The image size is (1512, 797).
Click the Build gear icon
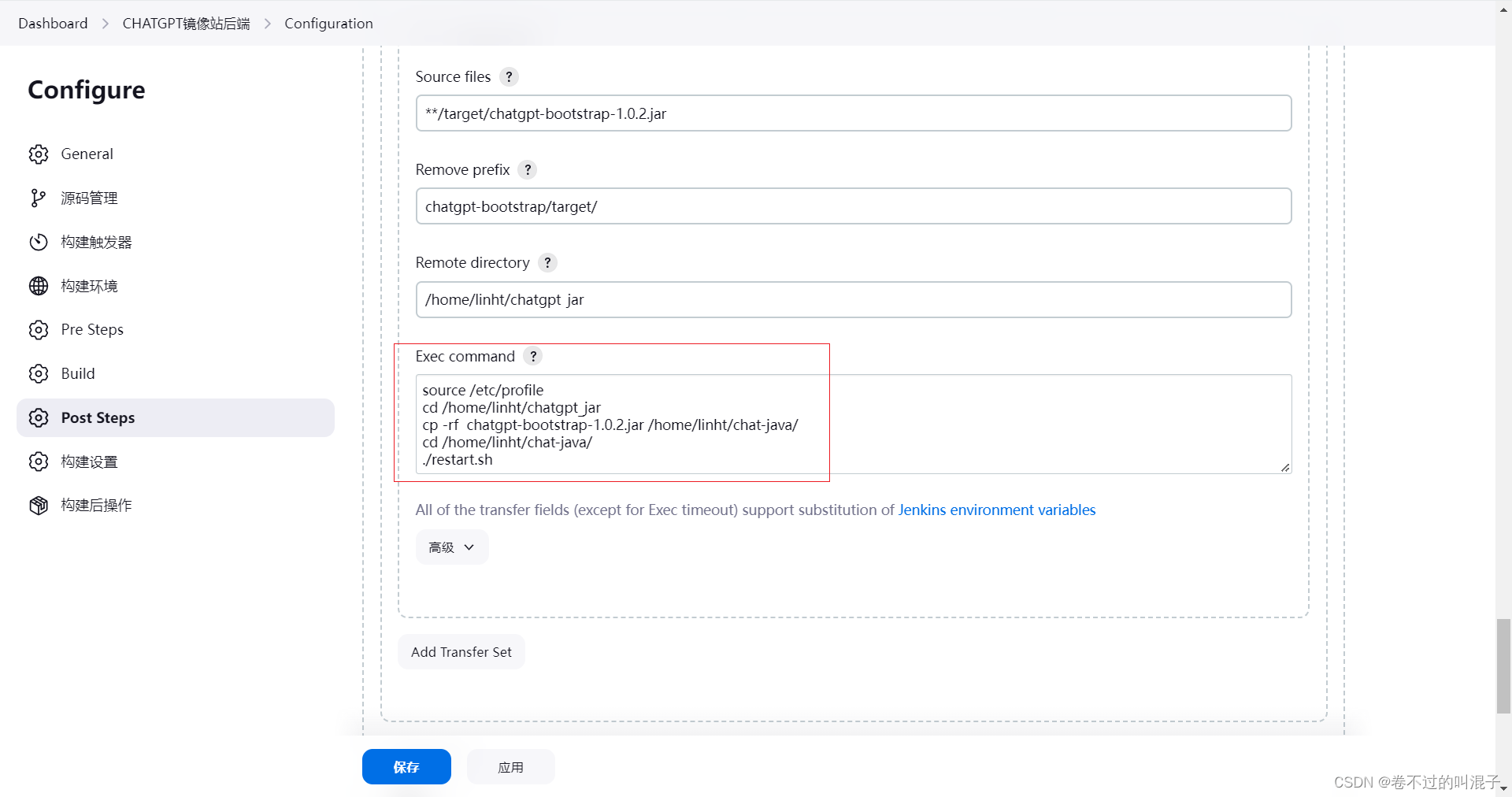coord(39,374)
